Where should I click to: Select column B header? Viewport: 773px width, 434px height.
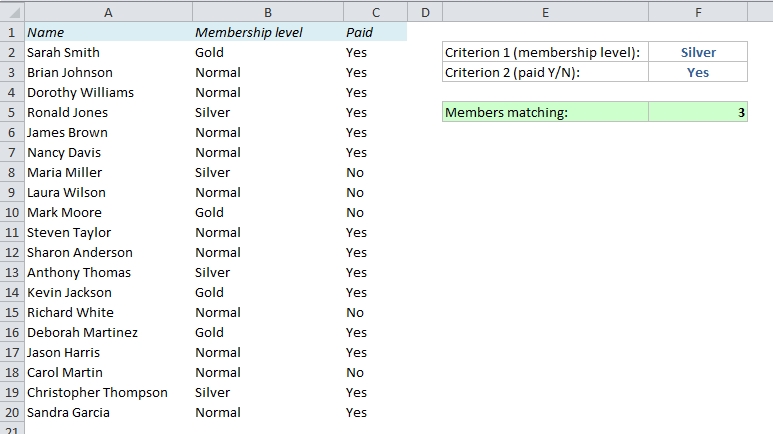coord(268,12)
